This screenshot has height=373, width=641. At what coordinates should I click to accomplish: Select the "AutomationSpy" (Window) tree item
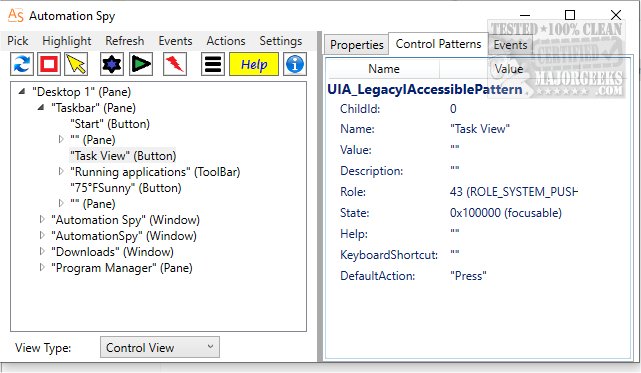point(123,236)
